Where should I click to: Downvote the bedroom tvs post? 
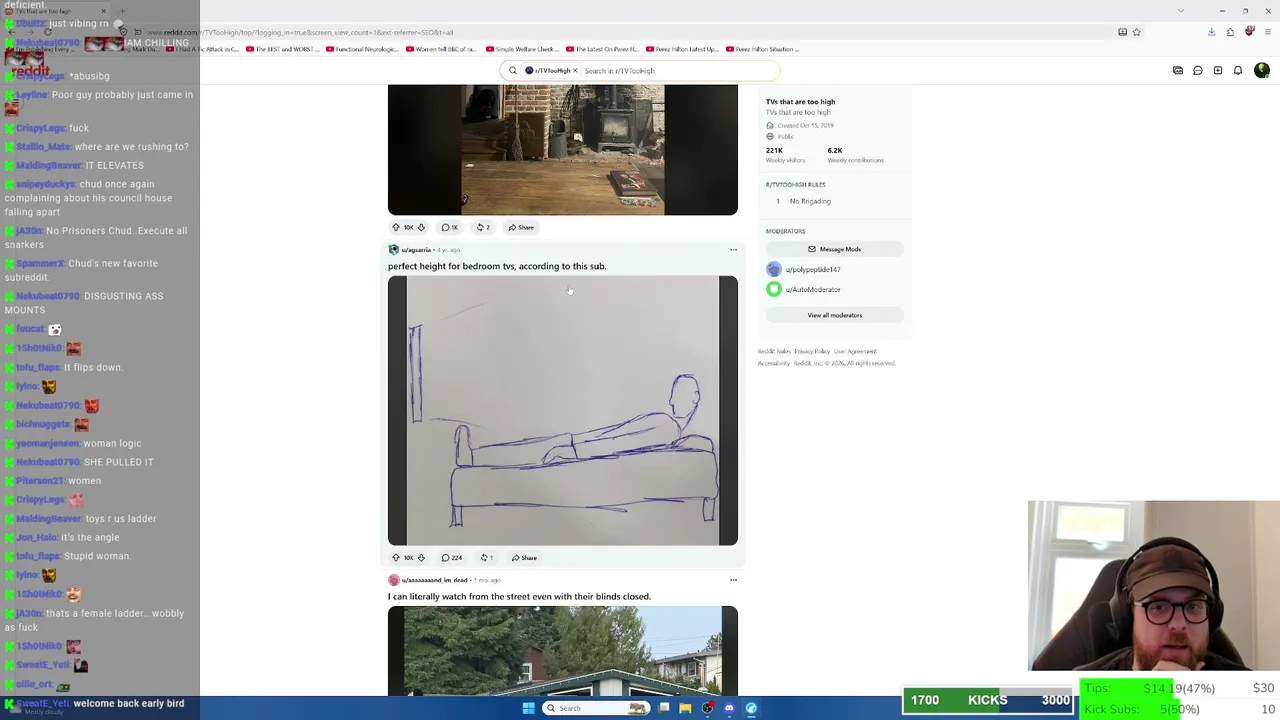[x=421, y=558]
